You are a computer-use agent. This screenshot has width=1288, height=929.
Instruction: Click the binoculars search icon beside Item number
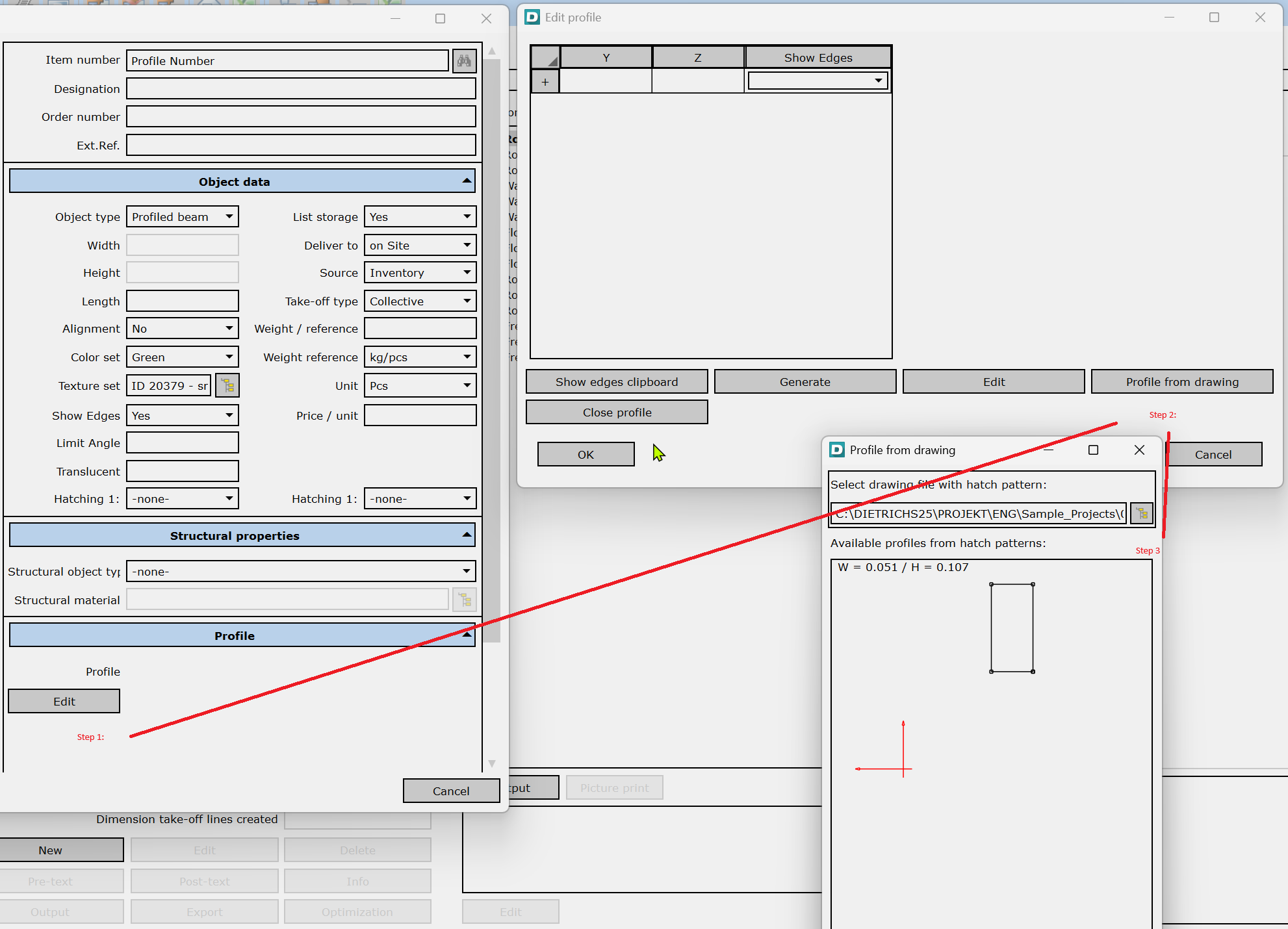[x=464, y=61]
